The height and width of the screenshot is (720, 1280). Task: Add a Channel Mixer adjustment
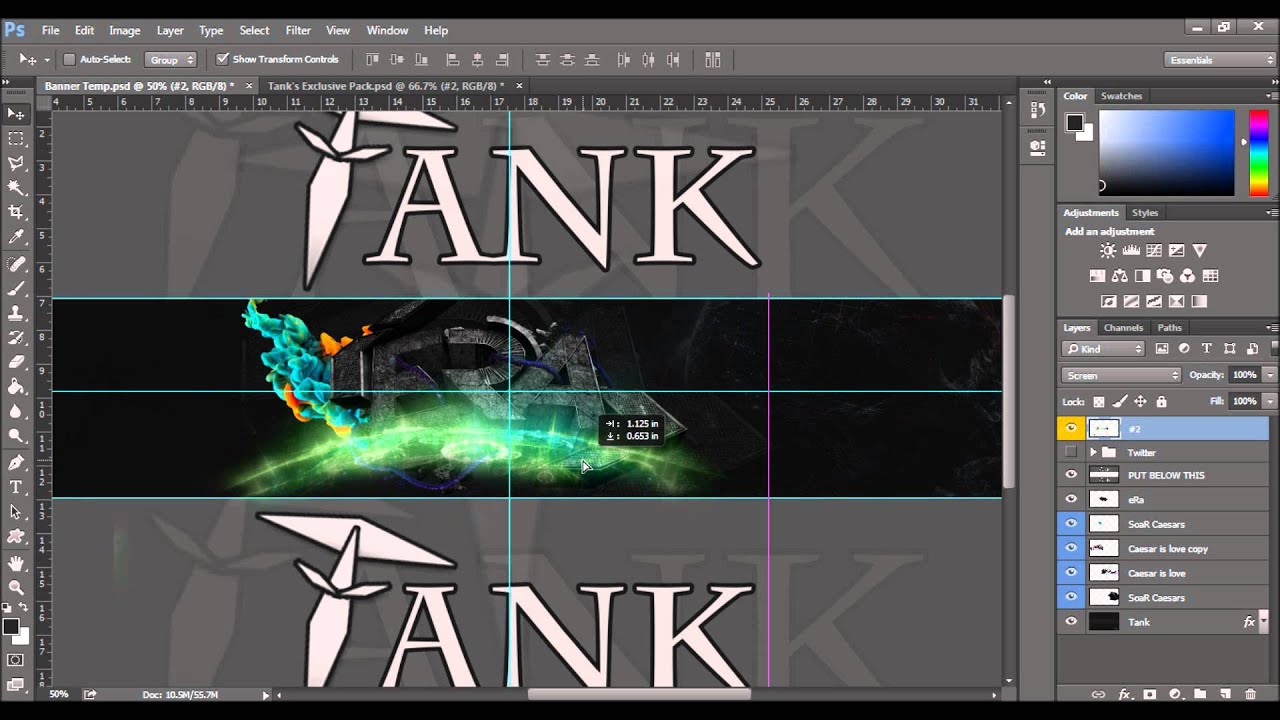(1187, 276)
